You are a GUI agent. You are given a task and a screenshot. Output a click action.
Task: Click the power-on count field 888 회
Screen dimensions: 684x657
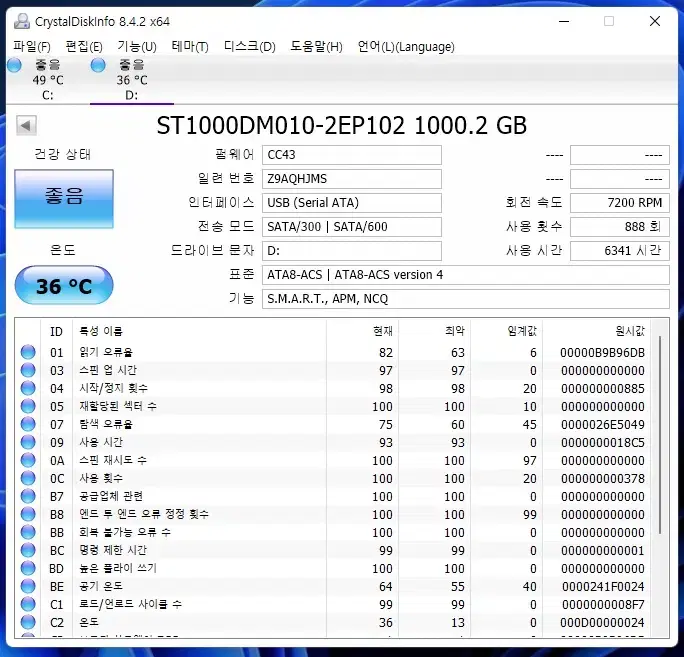click(619, 227)
